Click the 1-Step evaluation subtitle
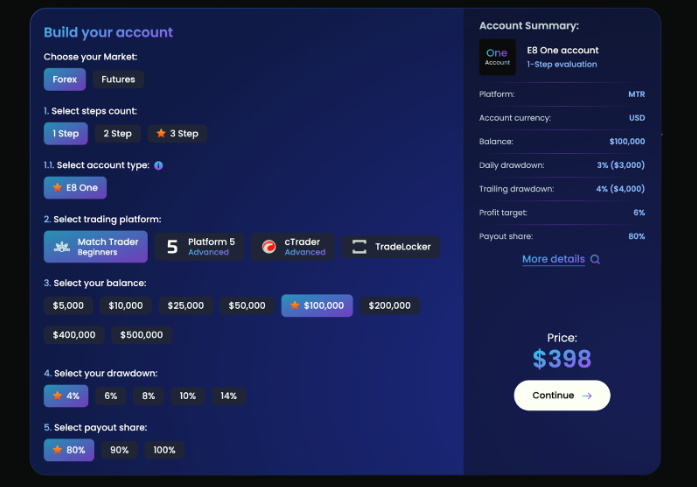The height and width of the screenshot is (487, 697). pyautogui.click(x=562, y=64)
